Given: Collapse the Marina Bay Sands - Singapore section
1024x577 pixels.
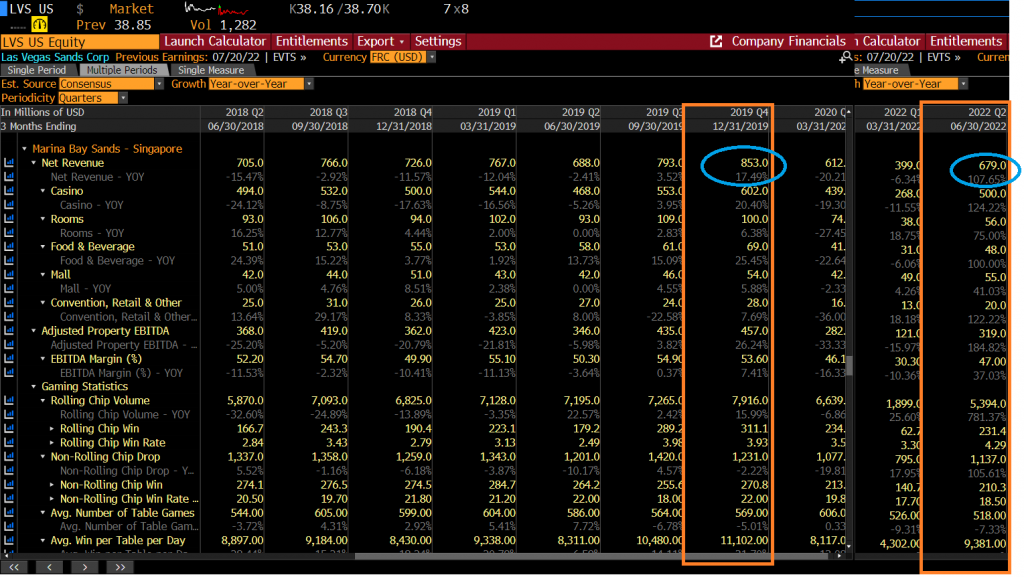Looking at the screenshot, I should point(25,149).
